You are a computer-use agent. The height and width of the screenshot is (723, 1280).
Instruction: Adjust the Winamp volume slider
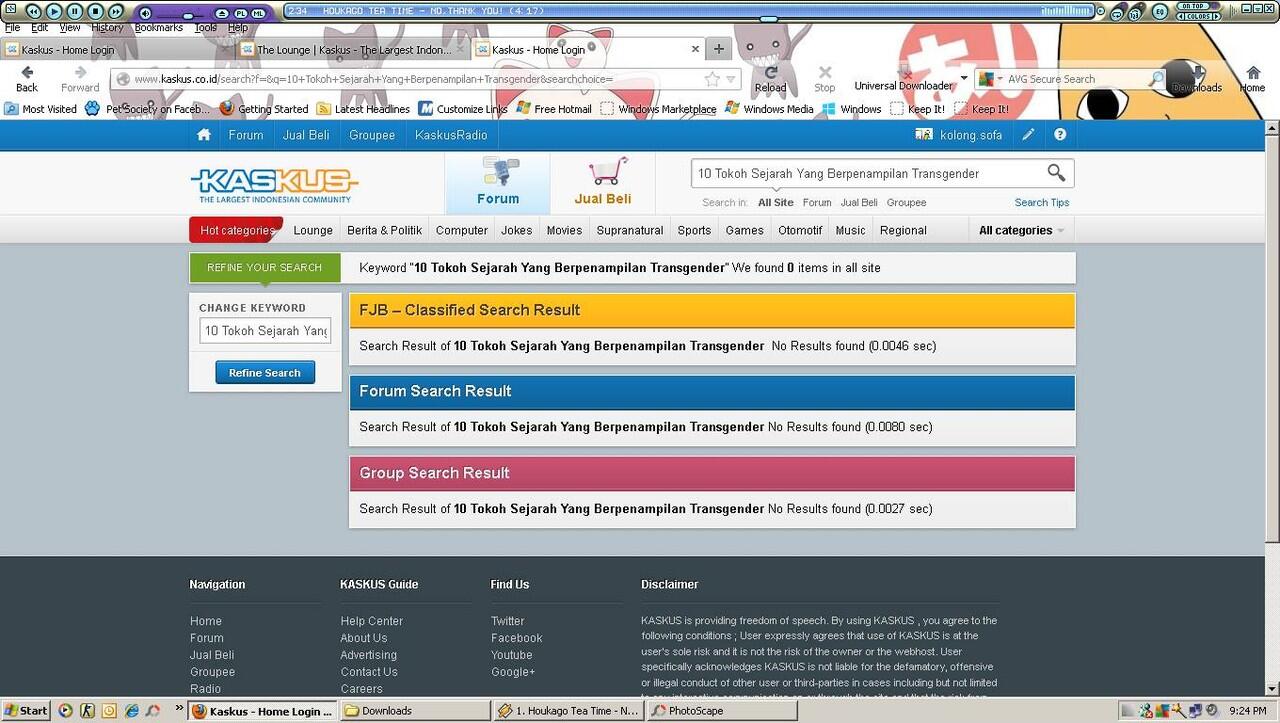click(x=188, y=16)
